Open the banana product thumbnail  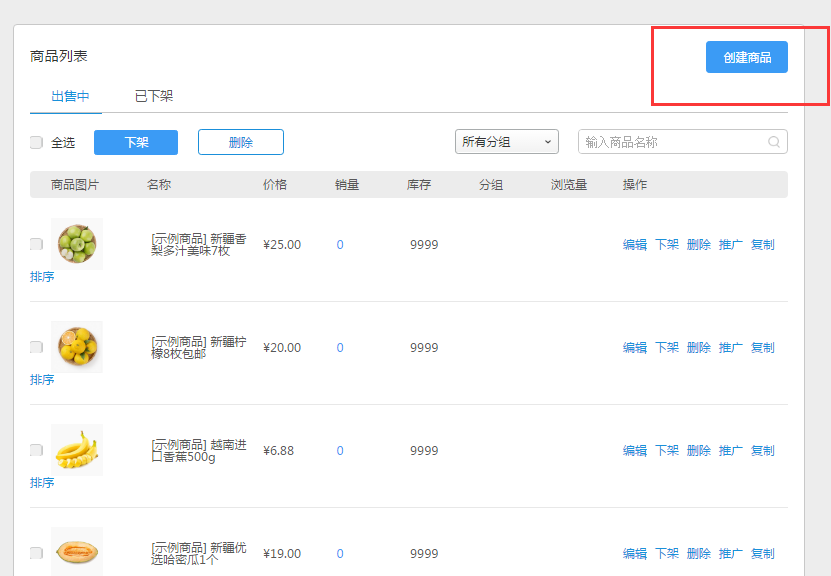pos(77,450)
